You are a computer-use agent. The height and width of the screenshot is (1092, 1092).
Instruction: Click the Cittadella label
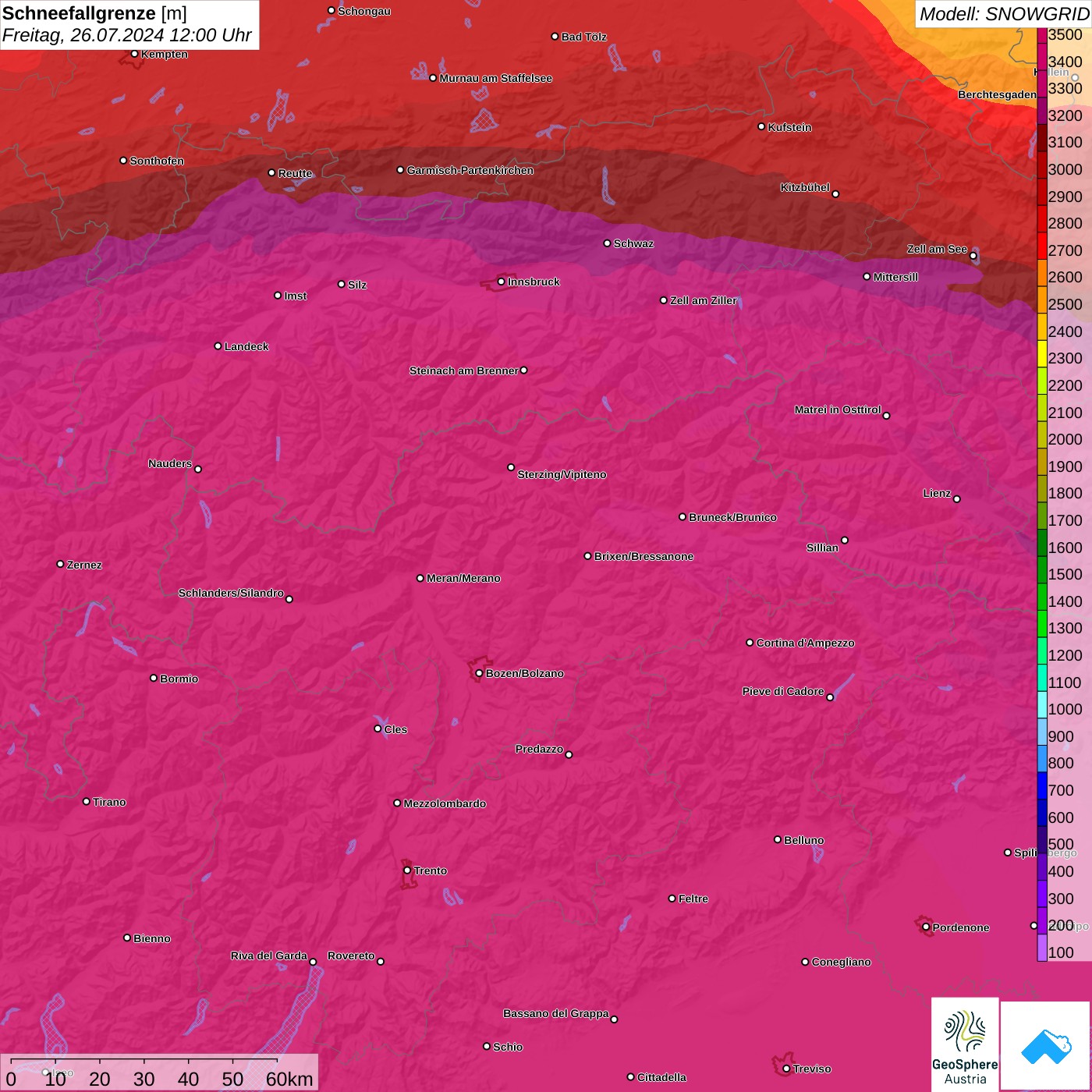tap(661, 1077)
